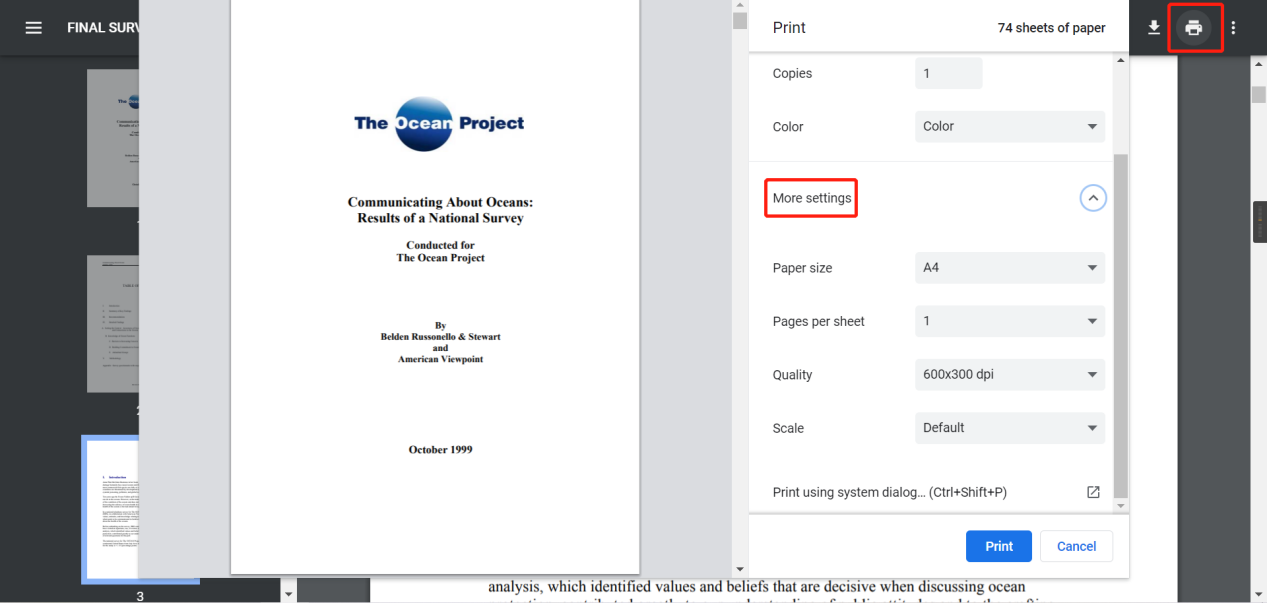Click the print settings scrollbar down arrow
The width and height of the screenshot is (1267, 603).
pyautogui.click(x=1121, y=507)
